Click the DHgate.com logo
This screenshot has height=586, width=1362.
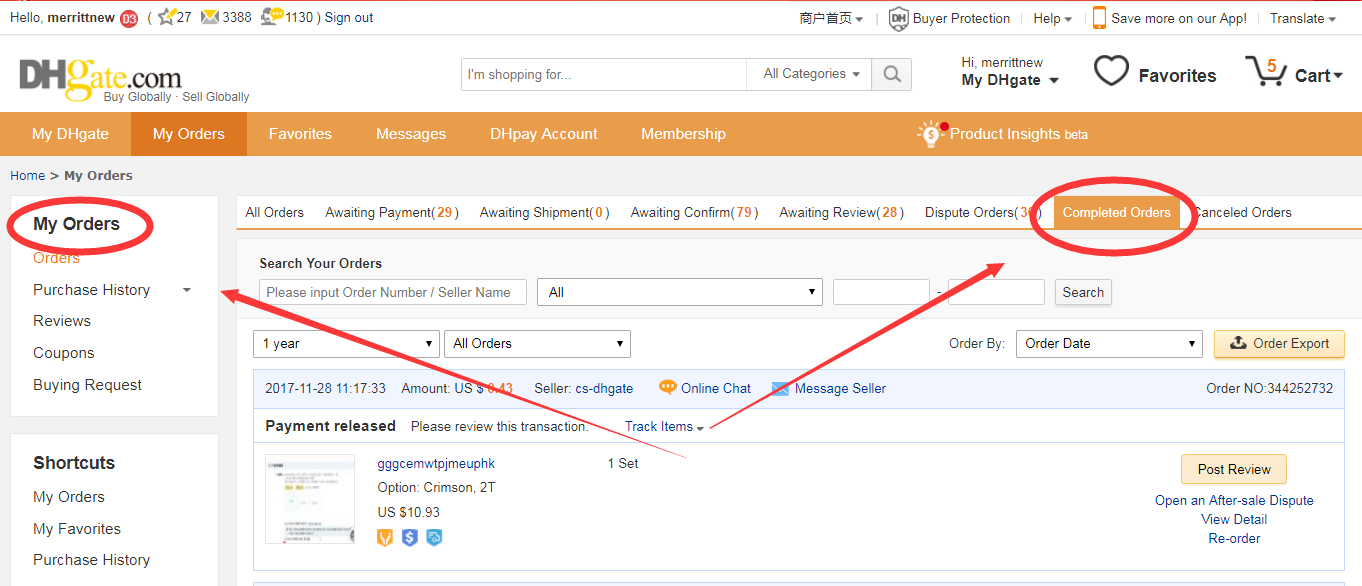point(100,78)
